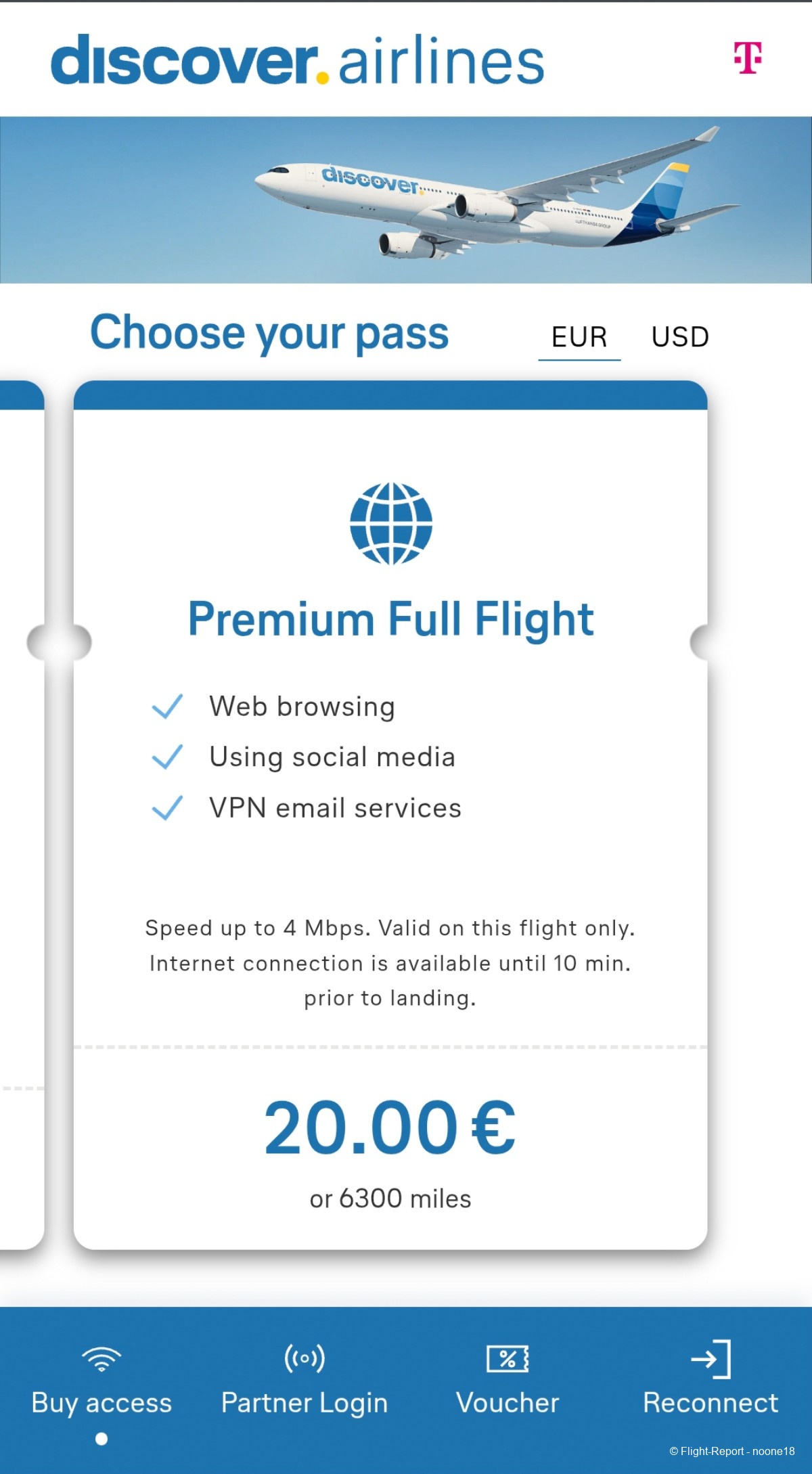Click the discover airlines logo
This screenshot has width=812, height=1474.
[298, 61]
